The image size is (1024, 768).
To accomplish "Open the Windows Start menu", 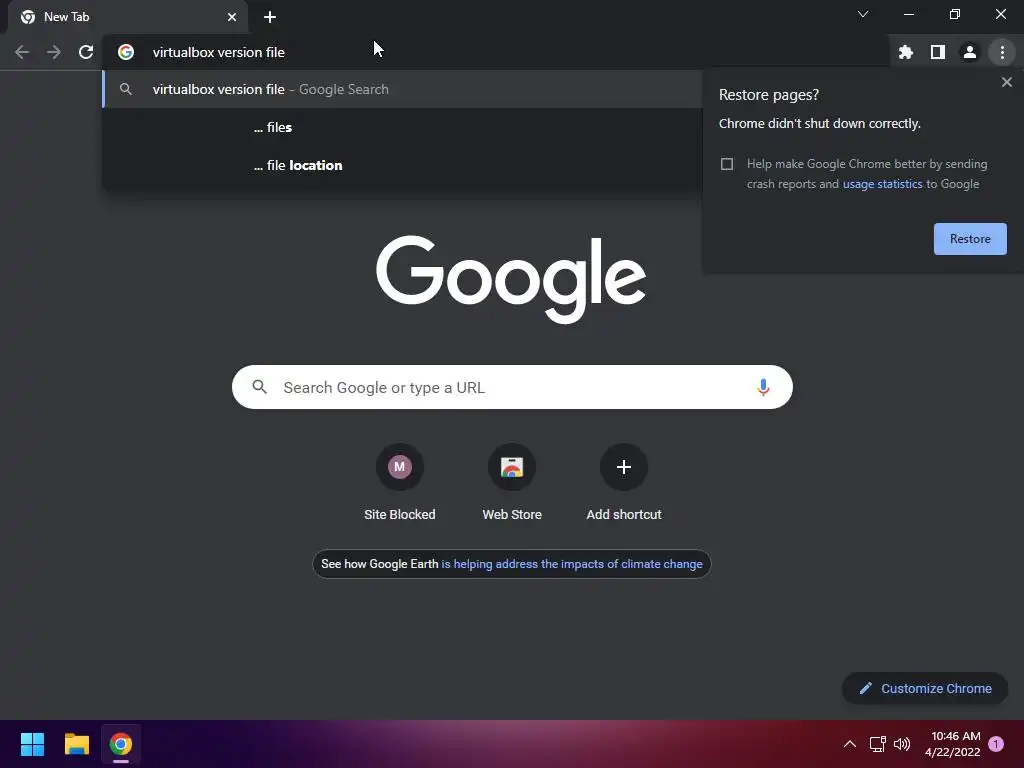I will tap(32, 744).
